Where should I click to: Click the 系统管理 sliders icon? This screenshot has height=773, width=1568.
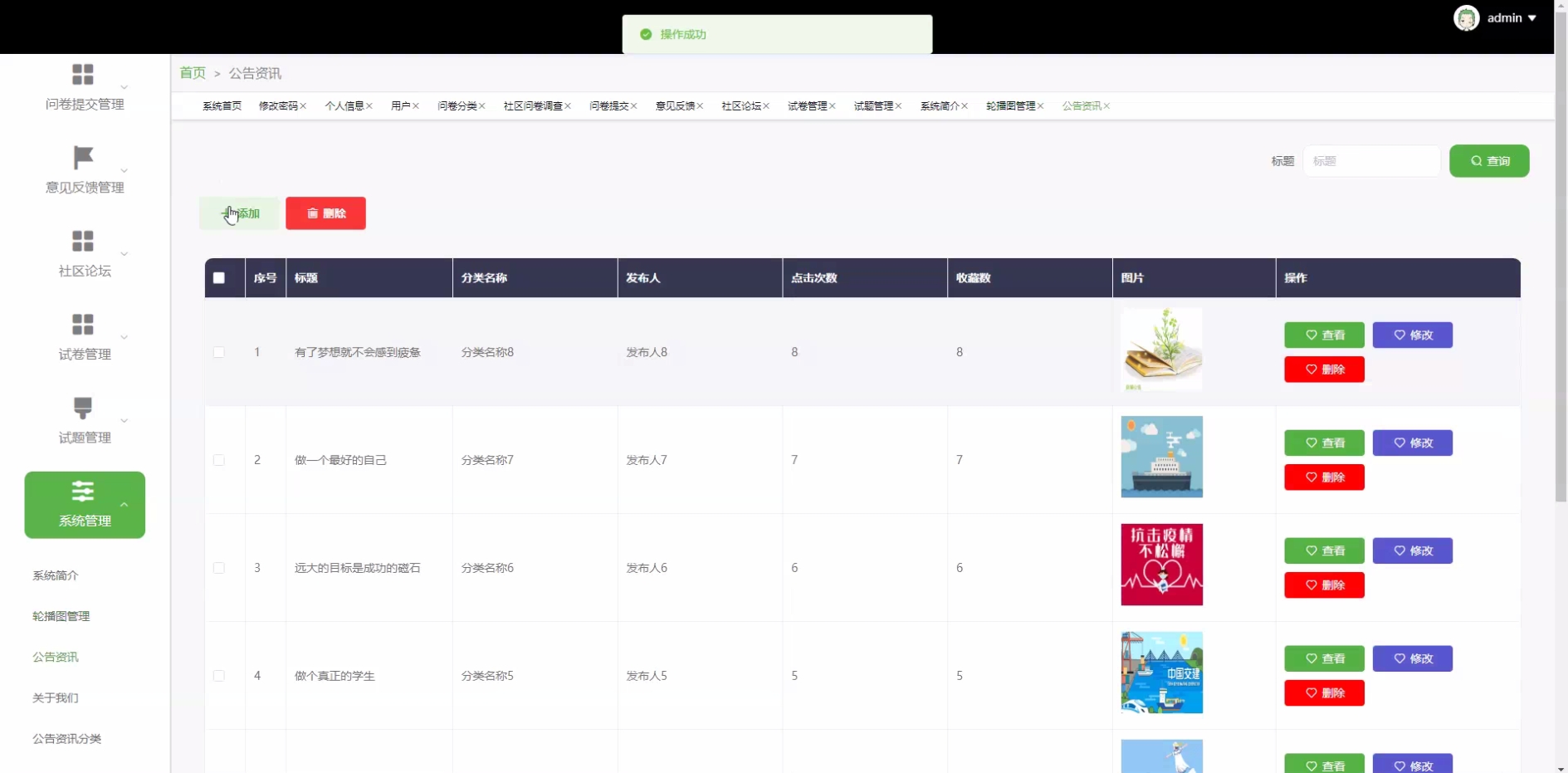[x=82, y=491]
